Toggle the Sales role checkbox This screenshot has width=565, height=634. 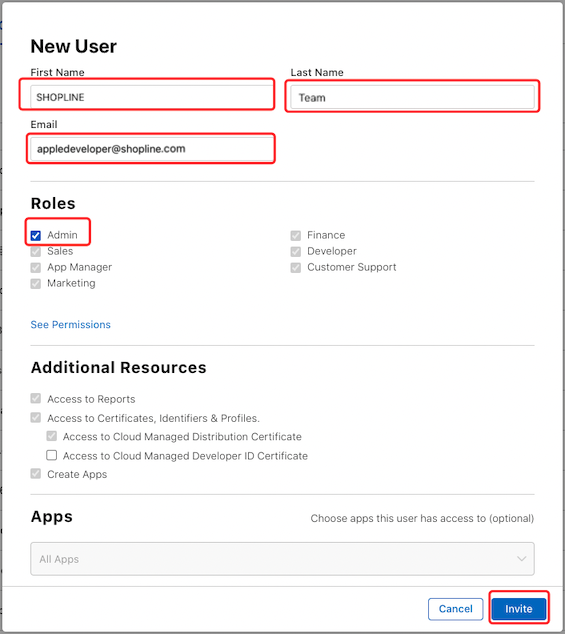[x=36, y=251]
